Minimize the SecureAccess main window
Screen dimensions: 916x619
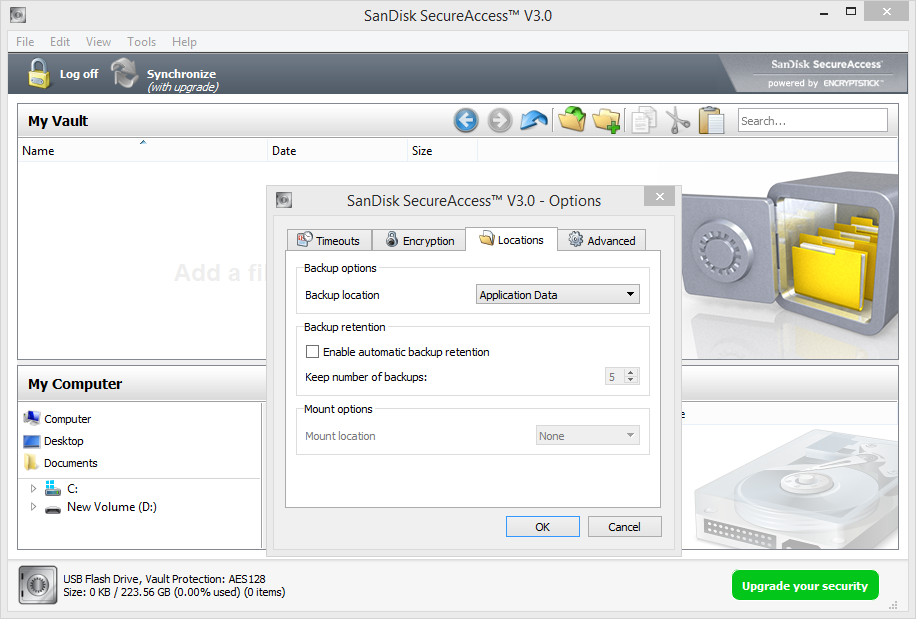click(x=824, y=13)
